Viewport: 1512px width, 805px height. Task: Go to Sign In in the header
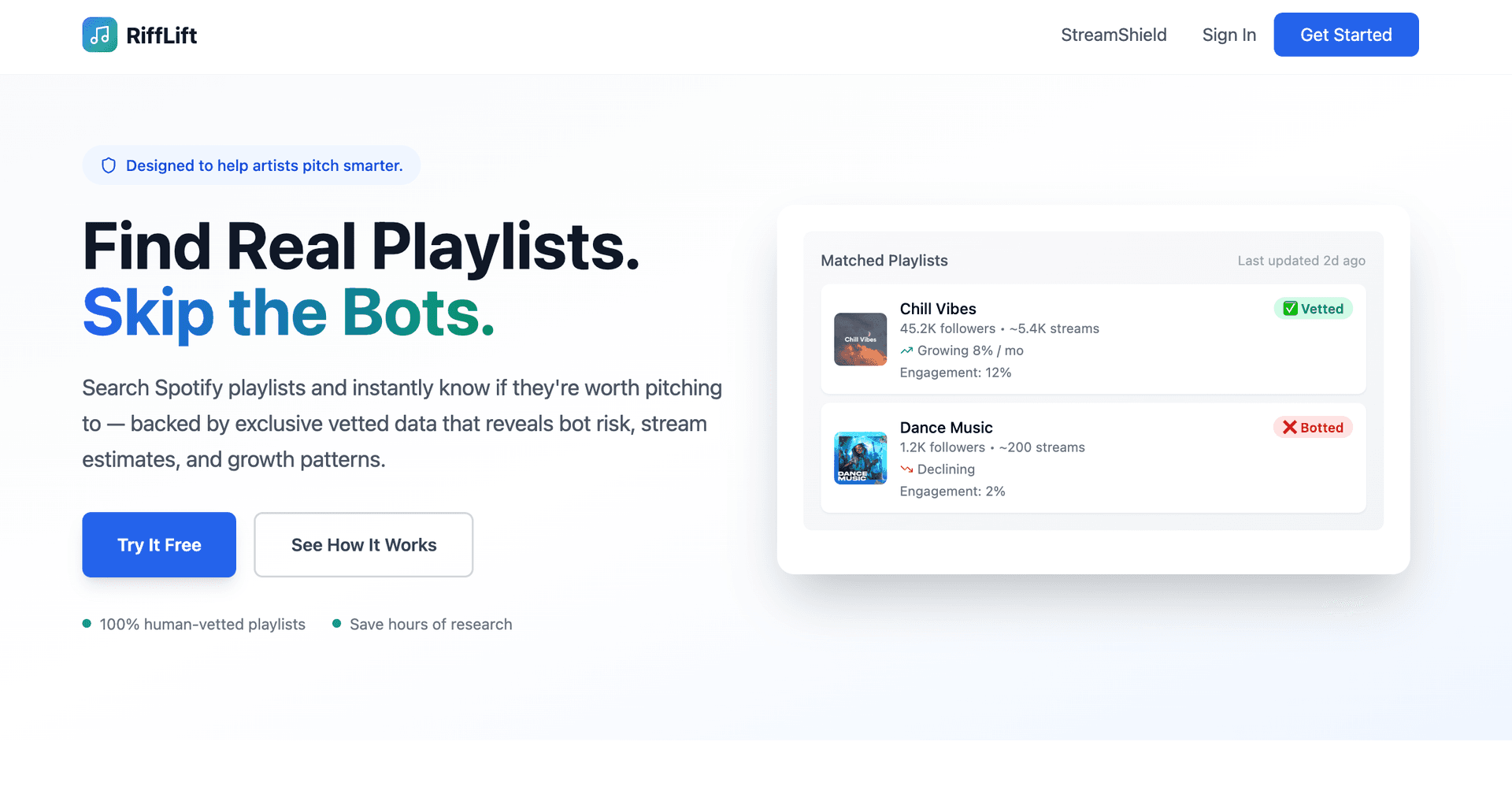click(1228, 35)
